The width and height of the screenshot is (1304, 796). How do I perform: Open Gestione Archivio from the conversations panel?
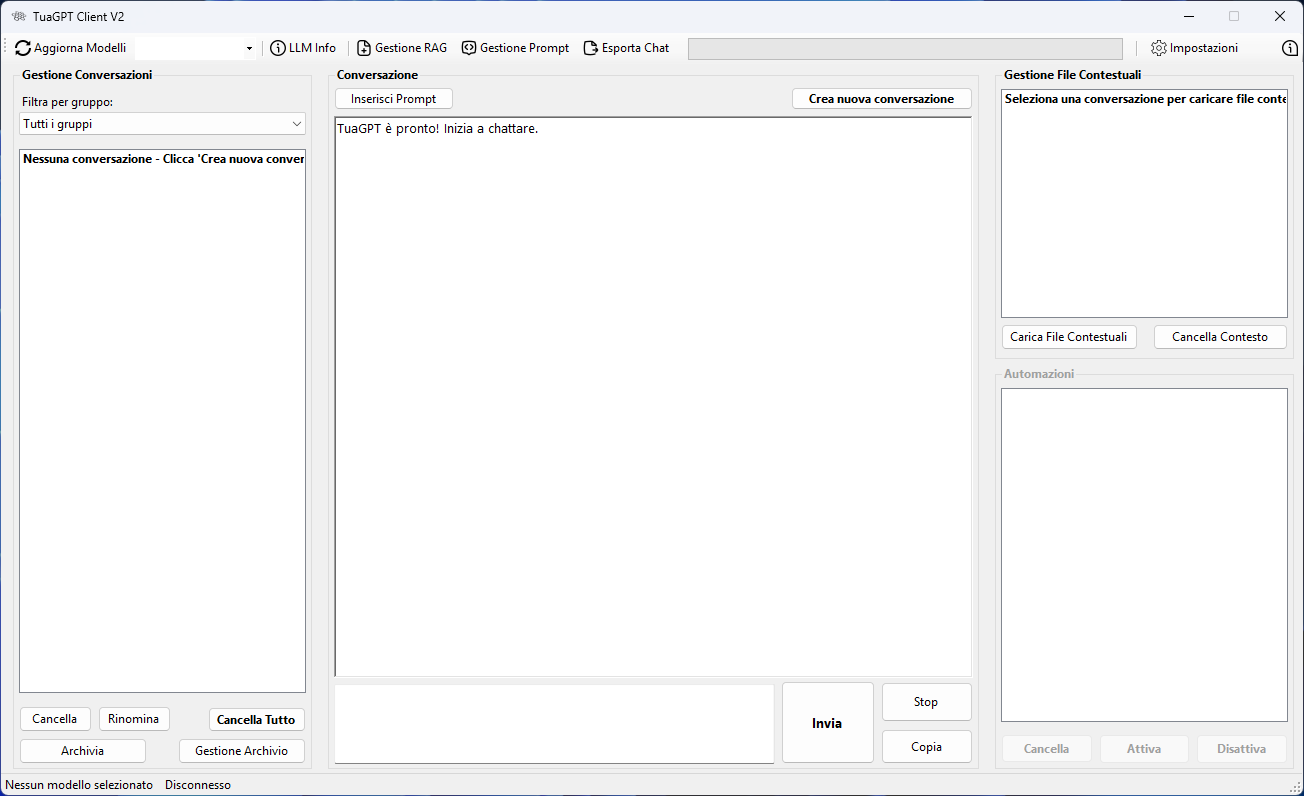[x=241, y=751]
